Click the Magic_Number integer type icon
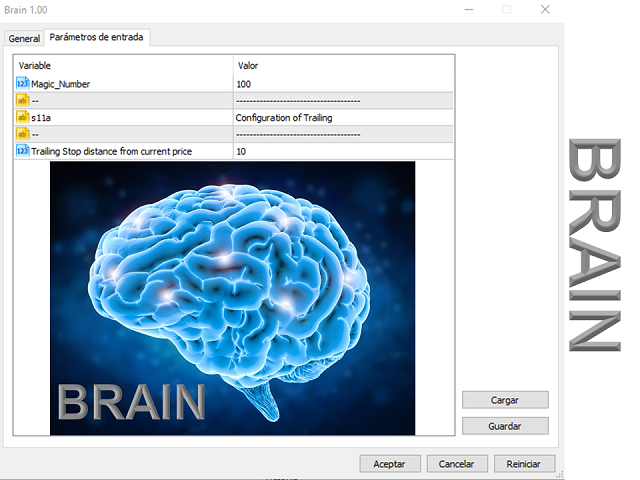640x480 pixels. pos(23,84)
